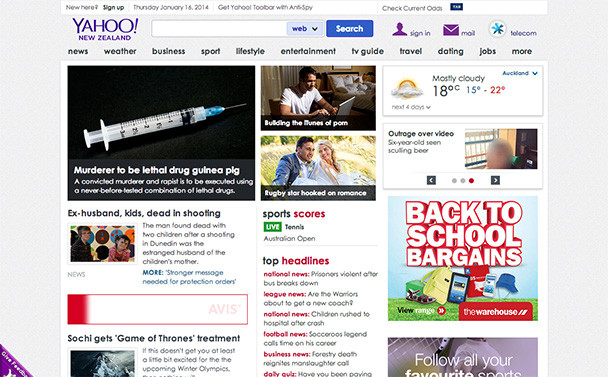
Task: Open the news menu
Action: (x=78, y=51)
